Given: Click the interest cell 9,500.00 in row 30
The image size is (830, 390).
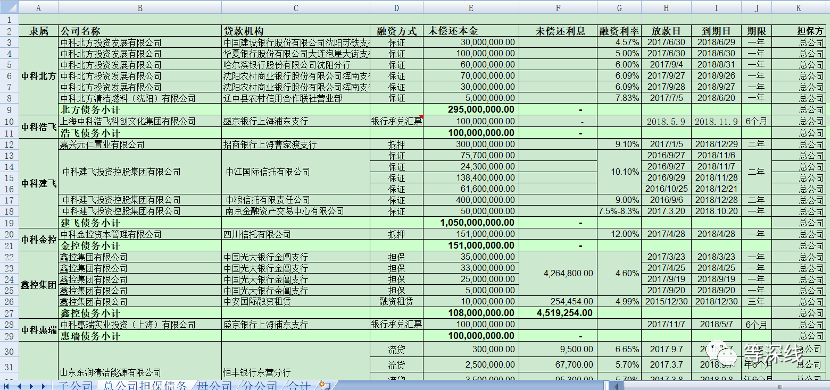Looking at the screenshot, I should click(x=557, y=350).
